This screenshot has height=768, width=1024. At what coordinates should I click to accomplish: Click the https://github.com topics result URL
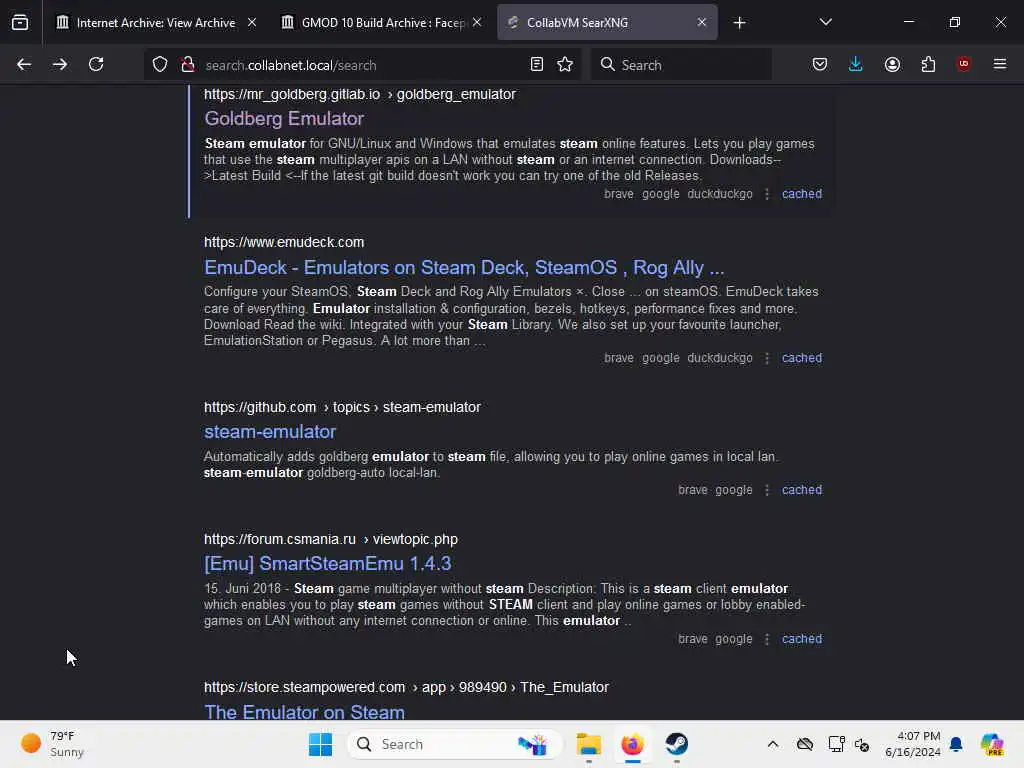(x=342, y=408)
